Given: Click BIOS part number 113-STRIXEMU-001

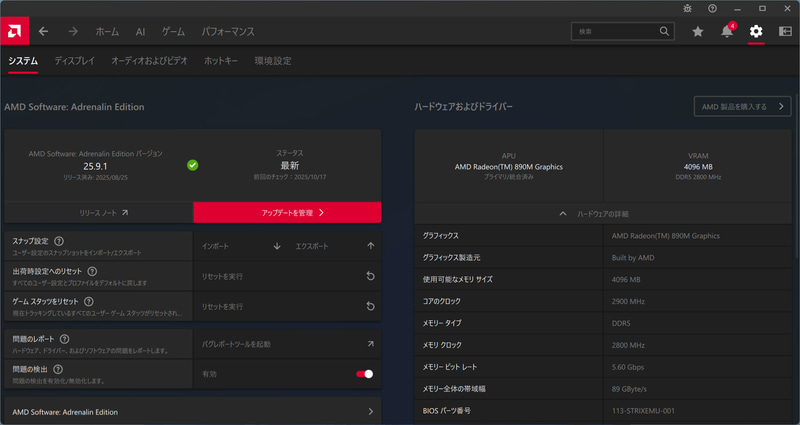Looking at the screenshot, I should click(x=643, y=410).
